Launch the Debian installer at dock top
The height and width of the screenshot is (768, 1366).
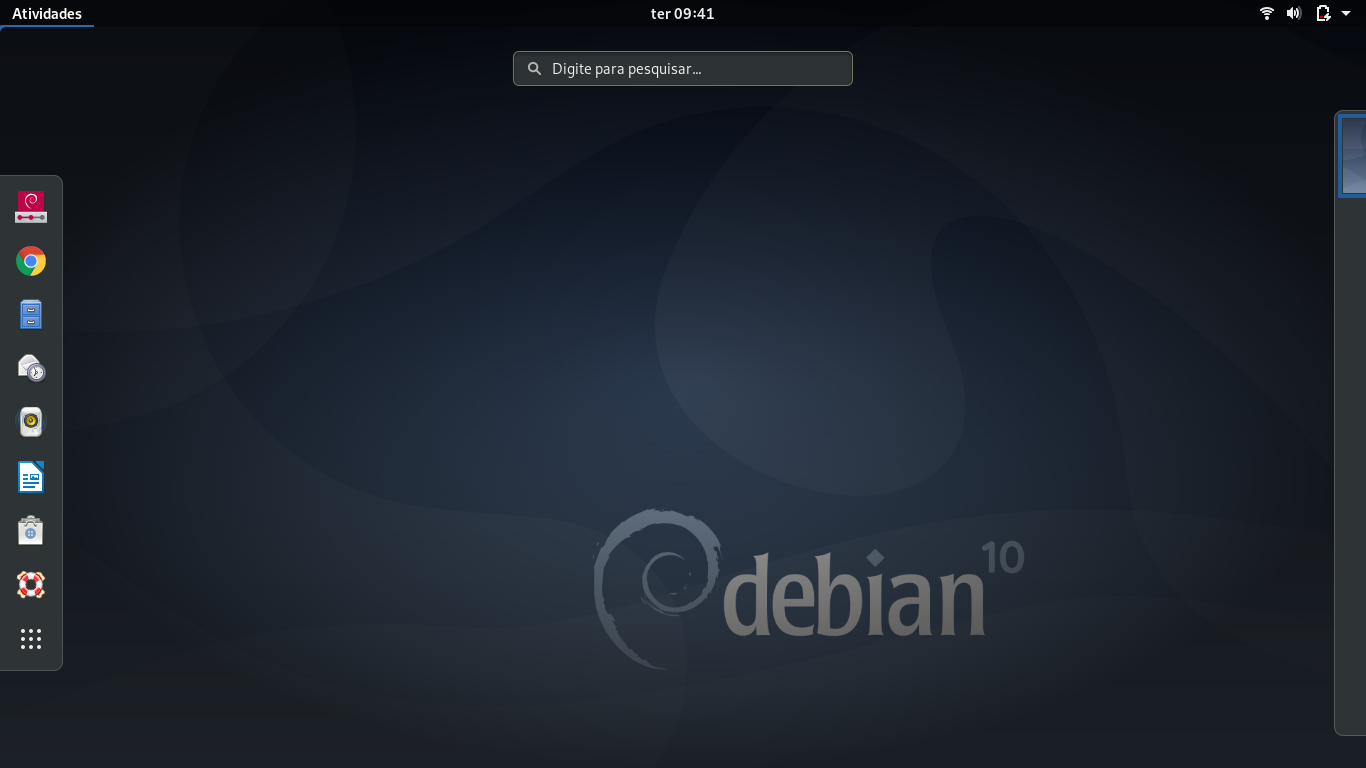[30, 207]
